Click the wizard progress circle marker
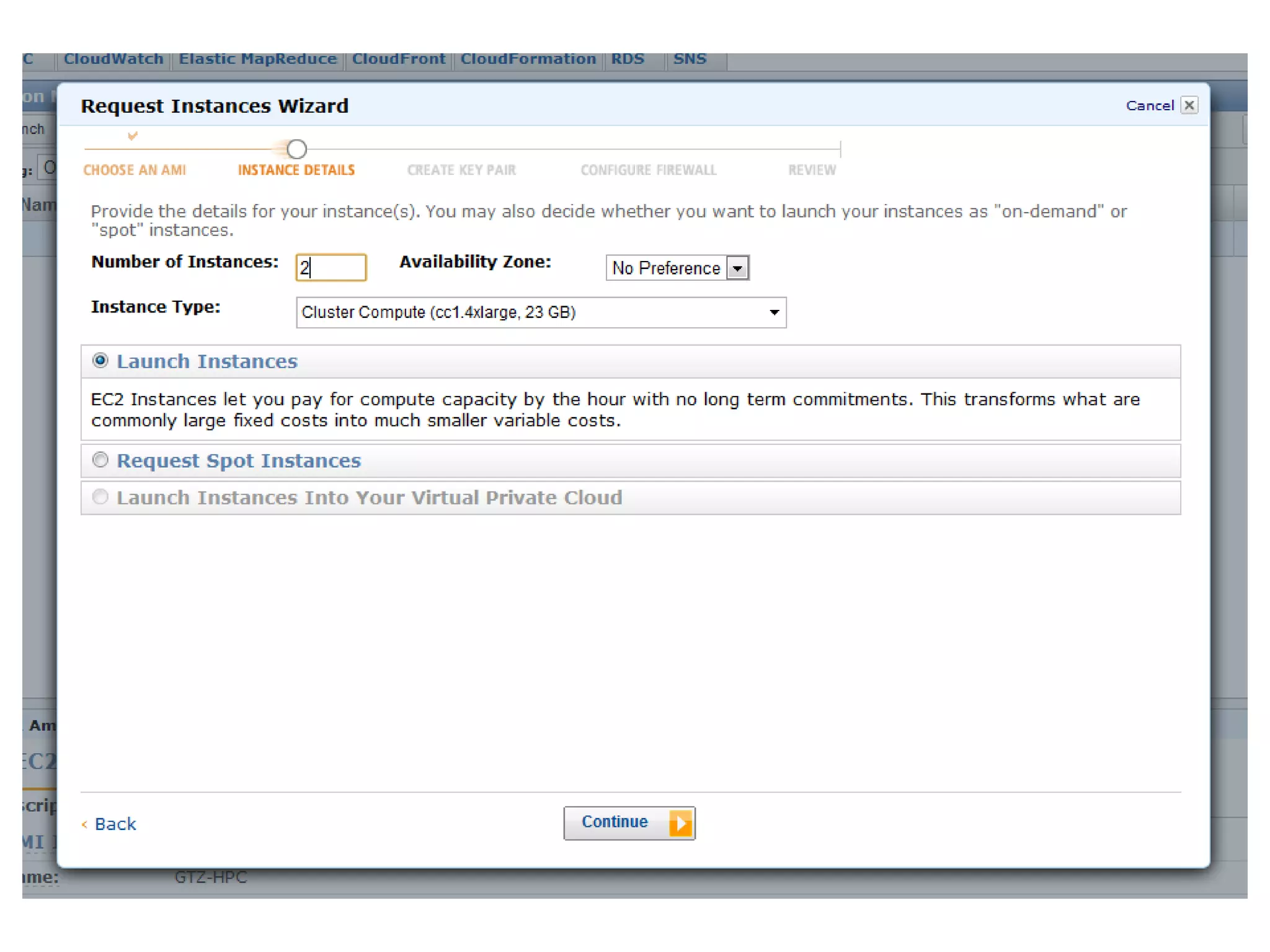This screenshot has width=1270, height=952. (296, 149)
